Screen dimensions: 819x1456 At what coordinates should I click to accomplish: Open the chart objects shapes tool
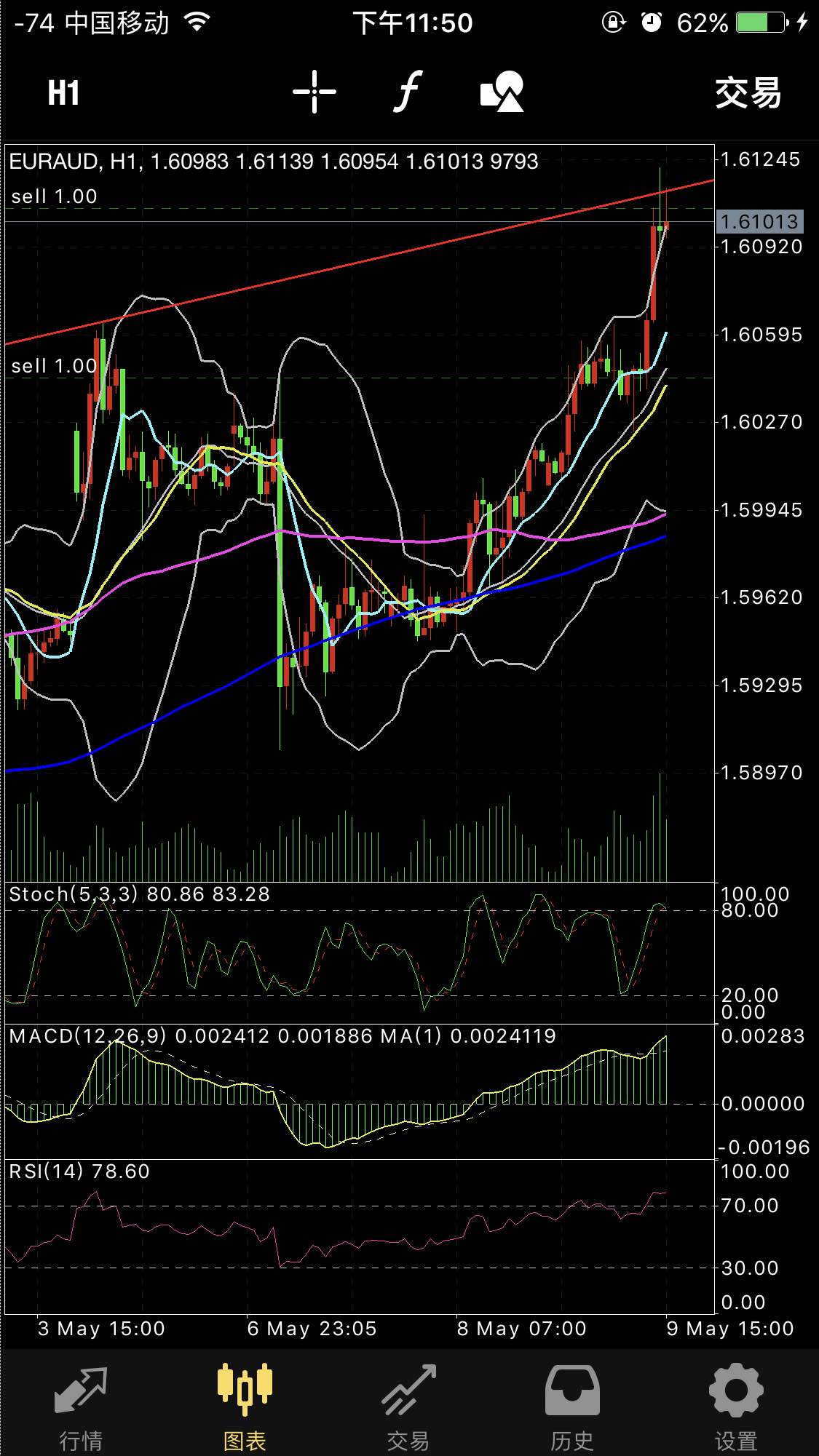coord(502,92)
